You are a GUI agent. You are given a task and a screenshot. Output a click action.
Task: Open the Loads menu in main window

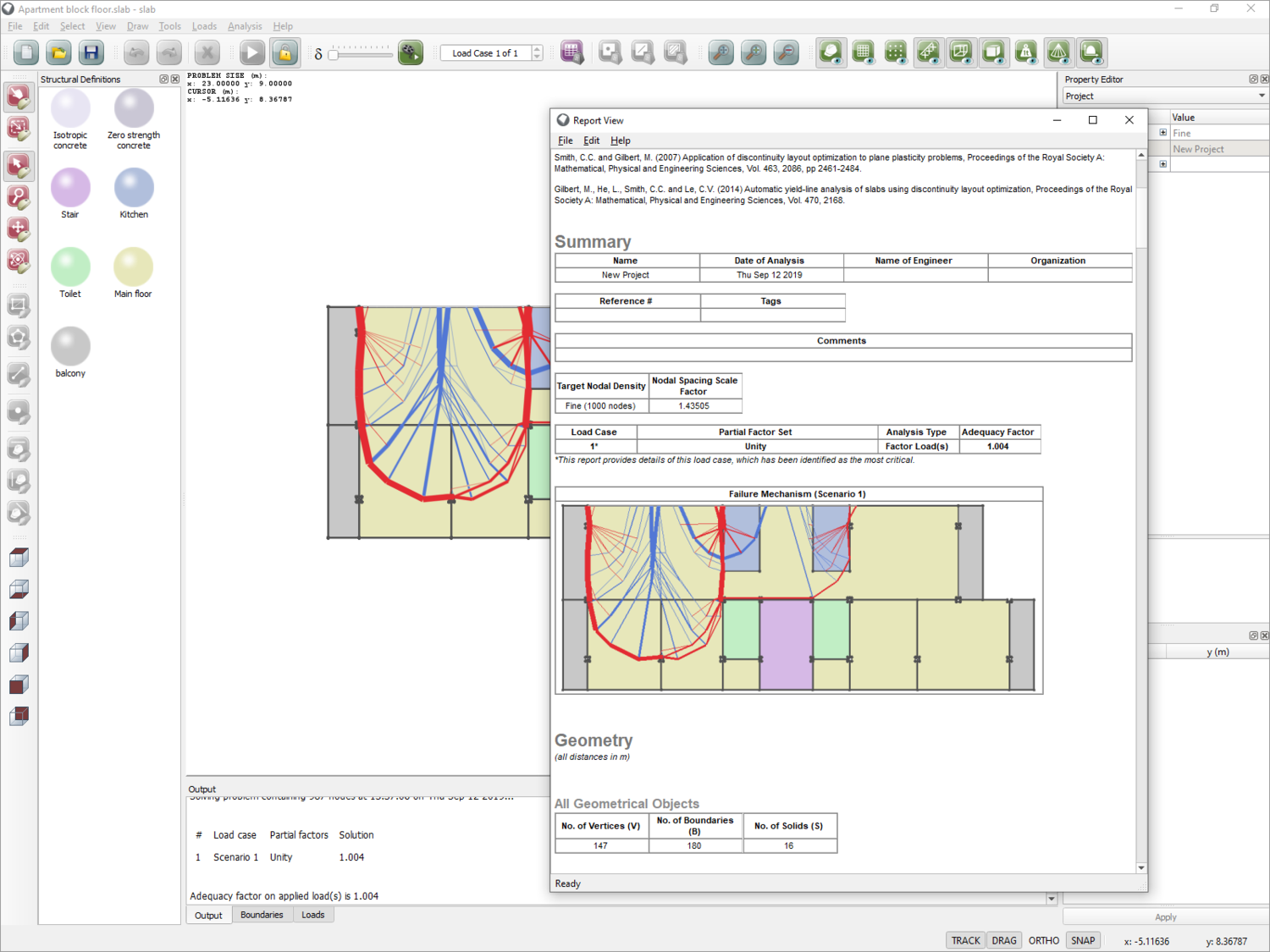click(204, 26)
